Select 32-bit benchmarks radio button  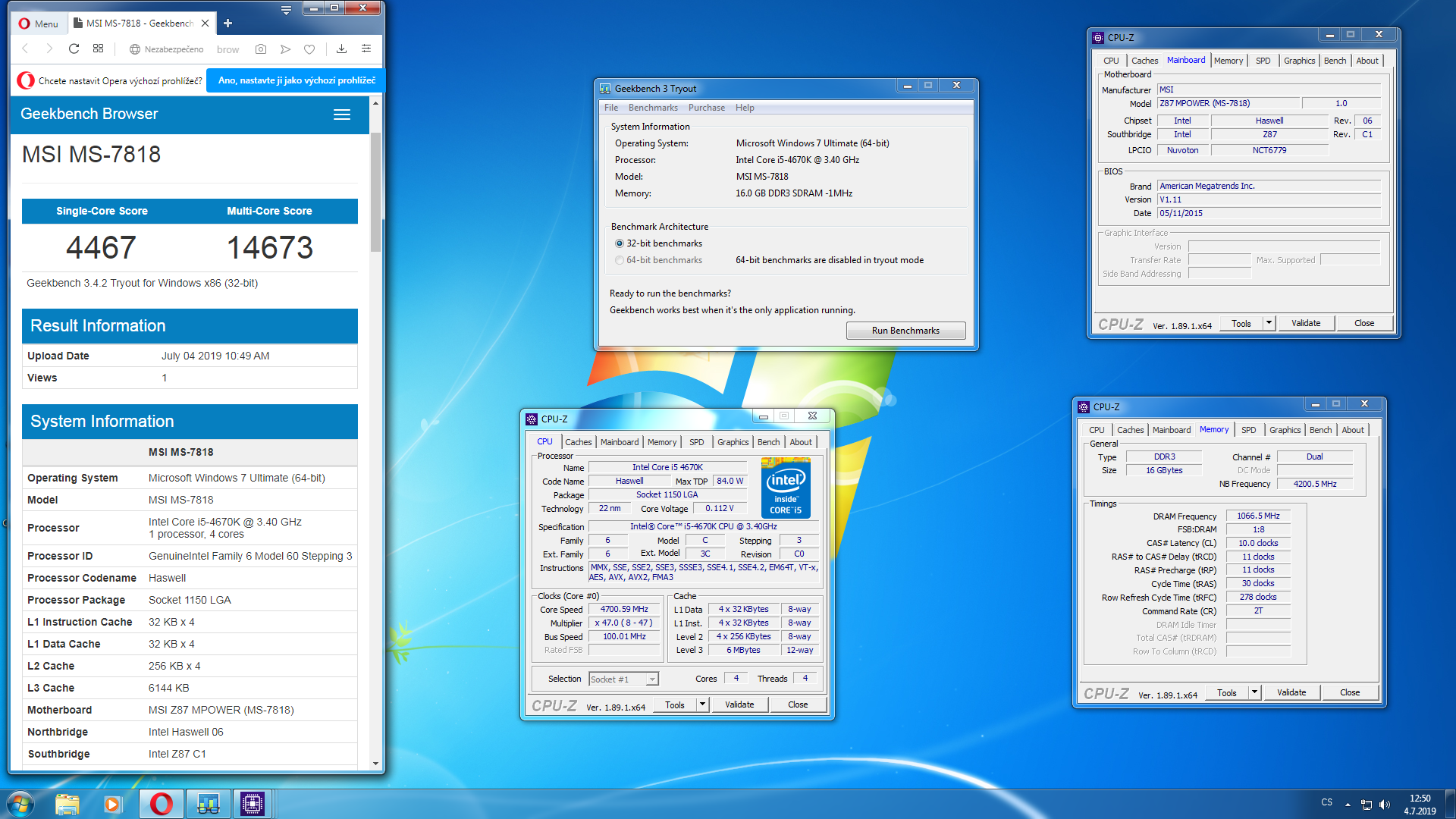point(620,243)
